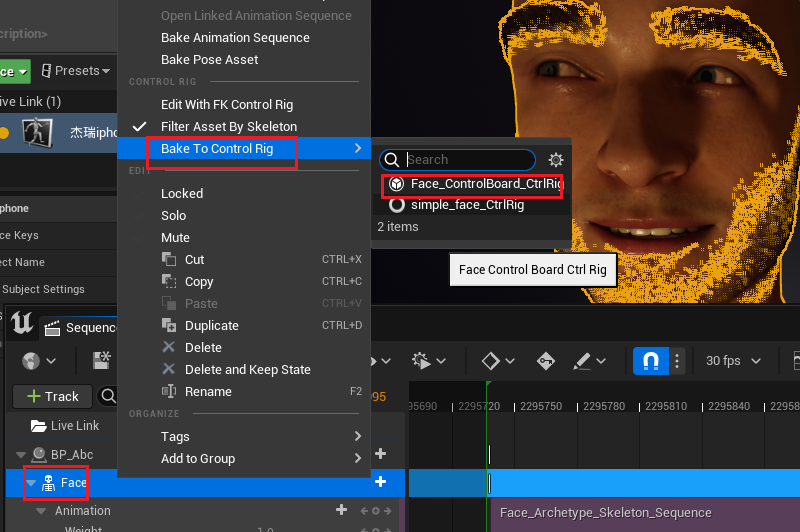Jump to previous key on Animation row
The image size is (800, 532).
coord(364,511)
